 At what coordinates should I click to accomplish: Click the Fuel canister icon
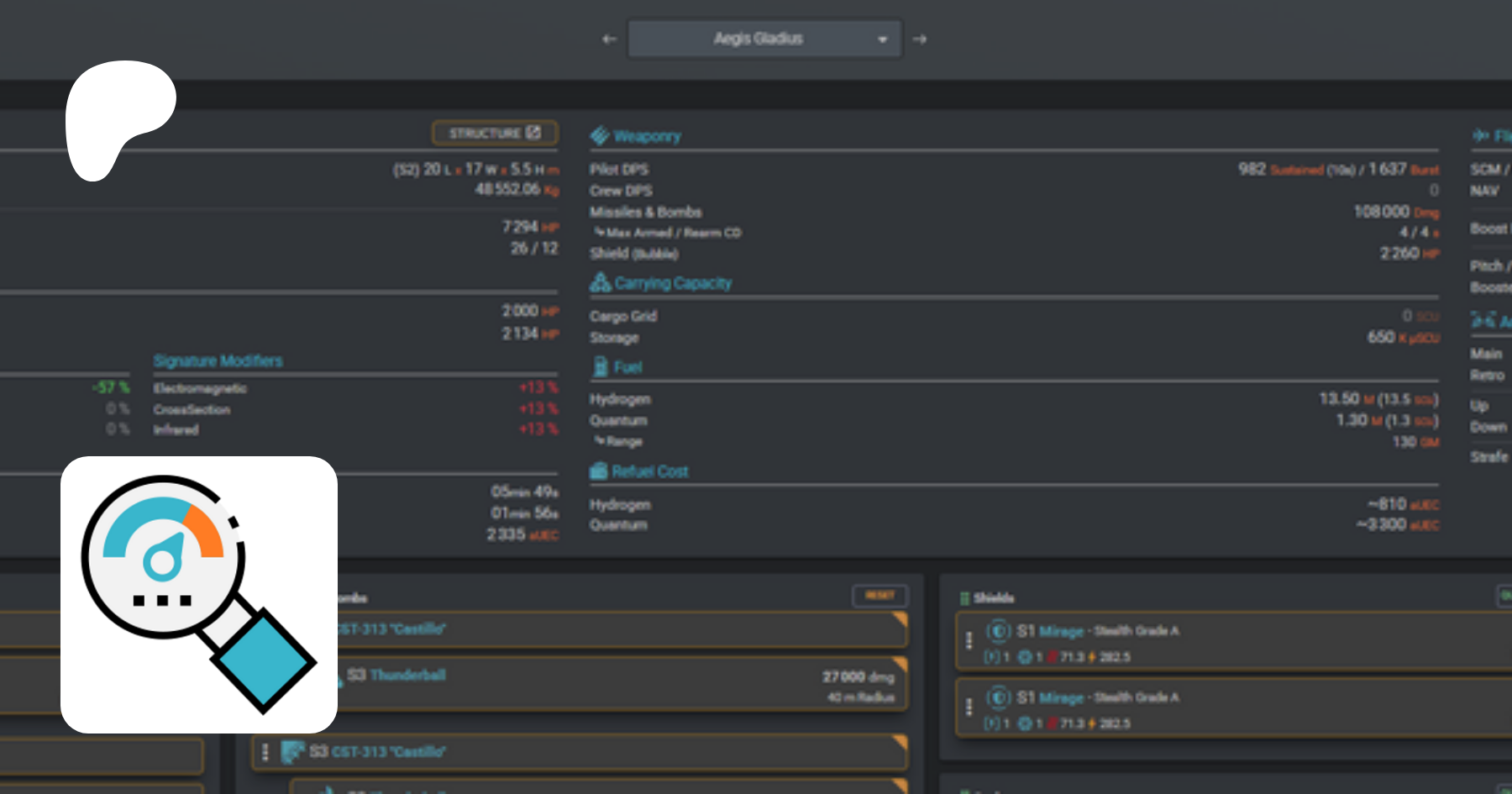click(601, 367)
